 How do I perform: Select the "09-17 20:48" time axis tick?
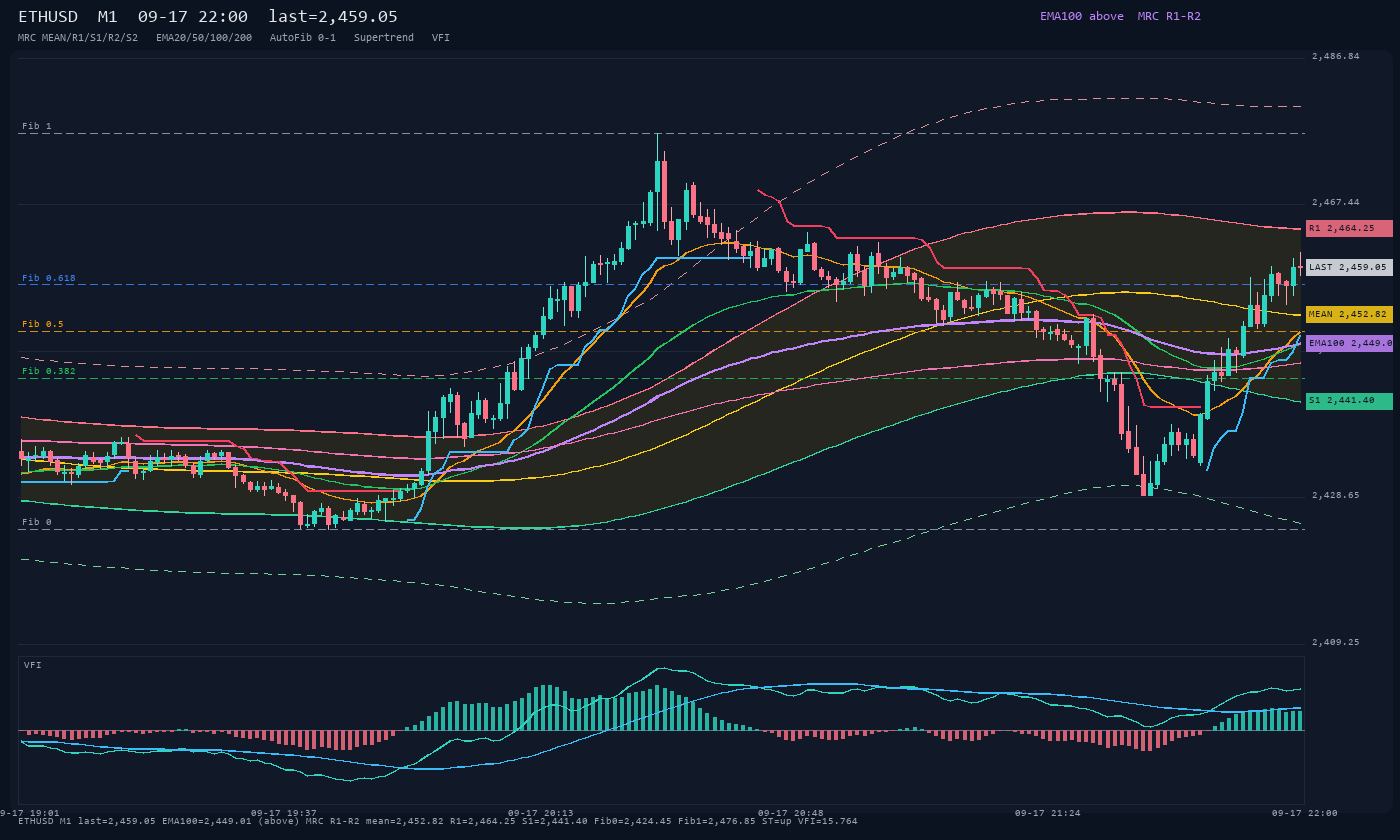[x=791, y=813]
